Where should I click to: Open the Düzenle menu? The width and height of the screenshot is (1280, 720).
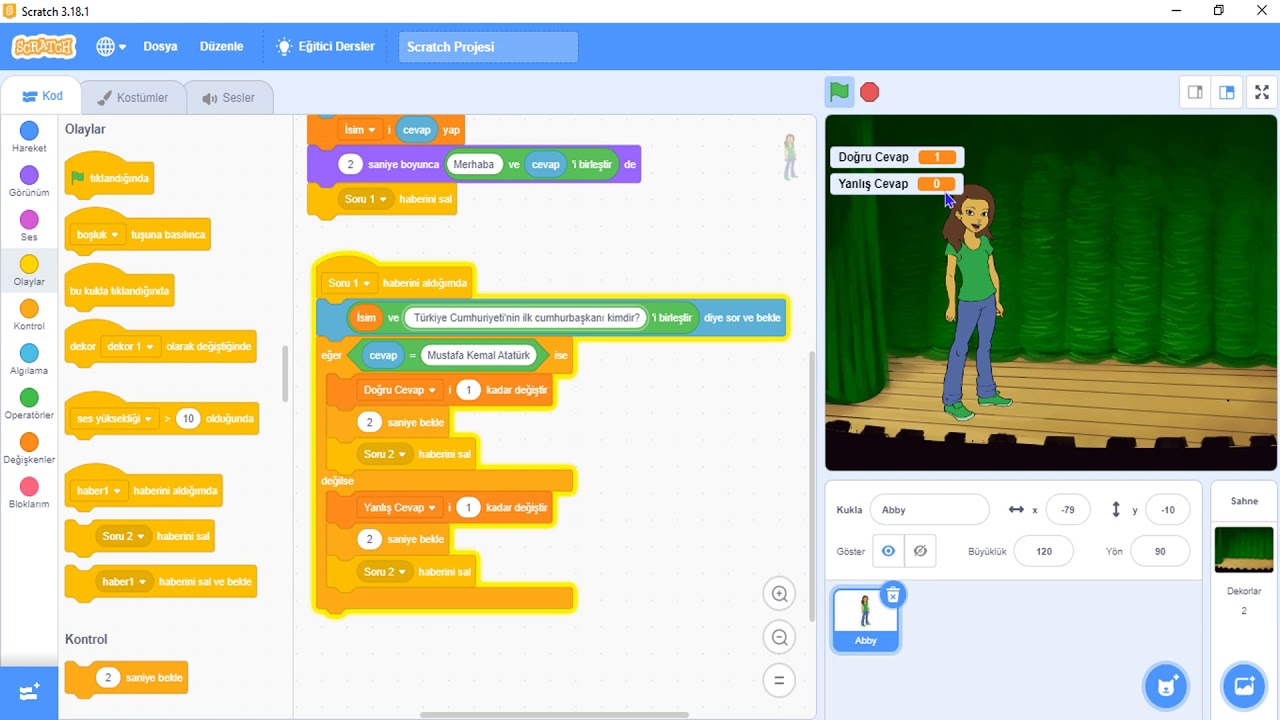221,47
